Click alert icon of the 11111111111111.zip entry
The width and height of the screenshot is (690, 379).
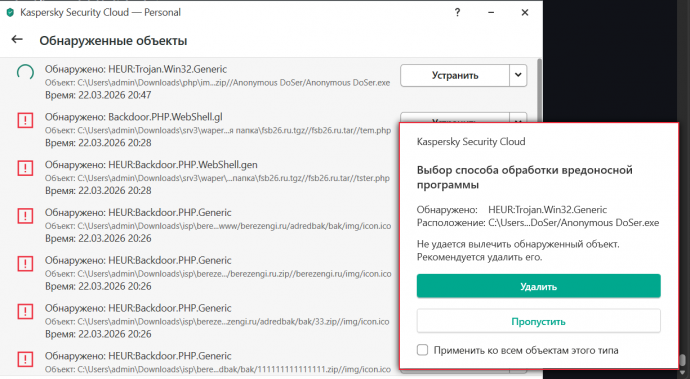(x=25, y=360)
